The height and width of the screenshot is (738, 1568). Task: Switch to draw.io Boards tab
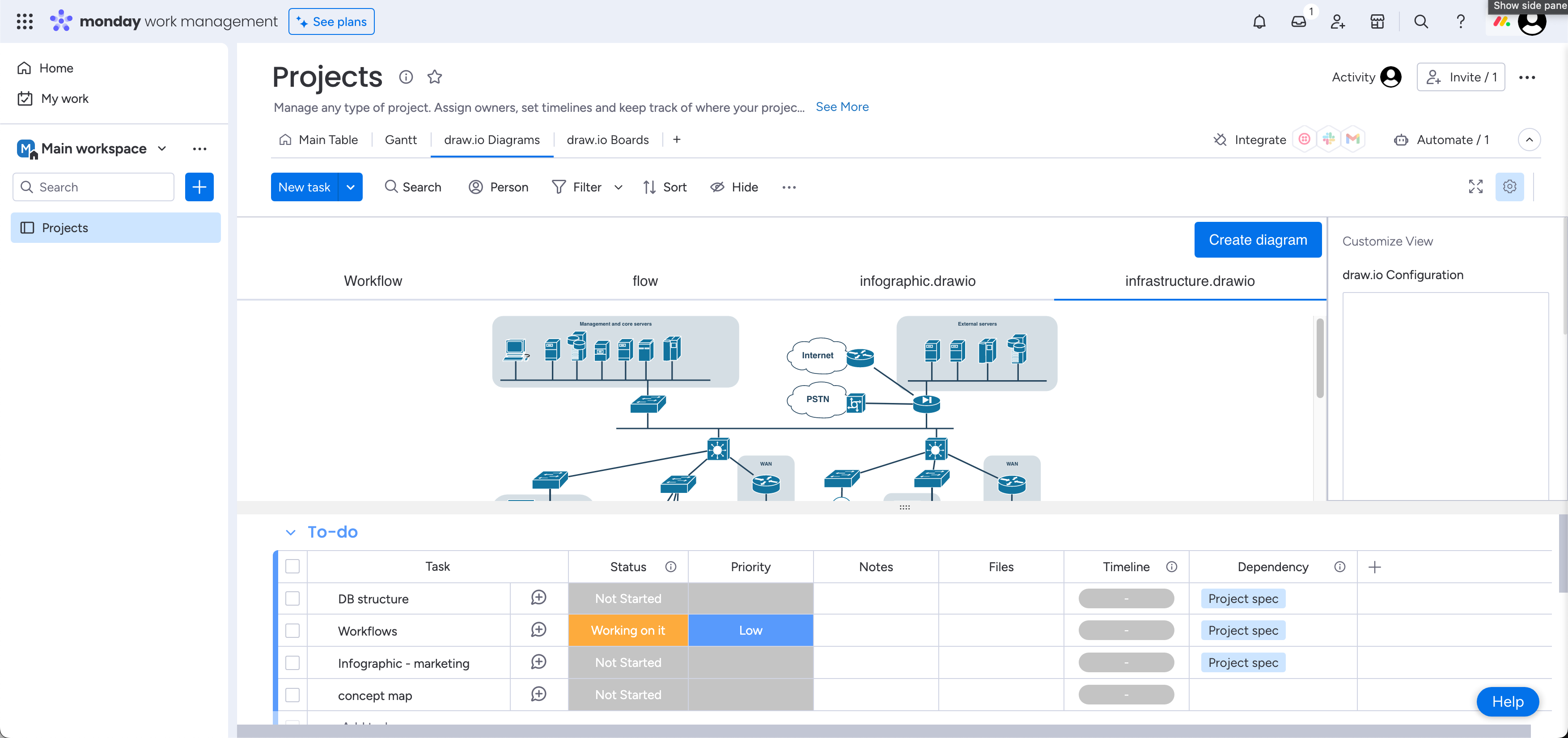(x=608, y=139)
